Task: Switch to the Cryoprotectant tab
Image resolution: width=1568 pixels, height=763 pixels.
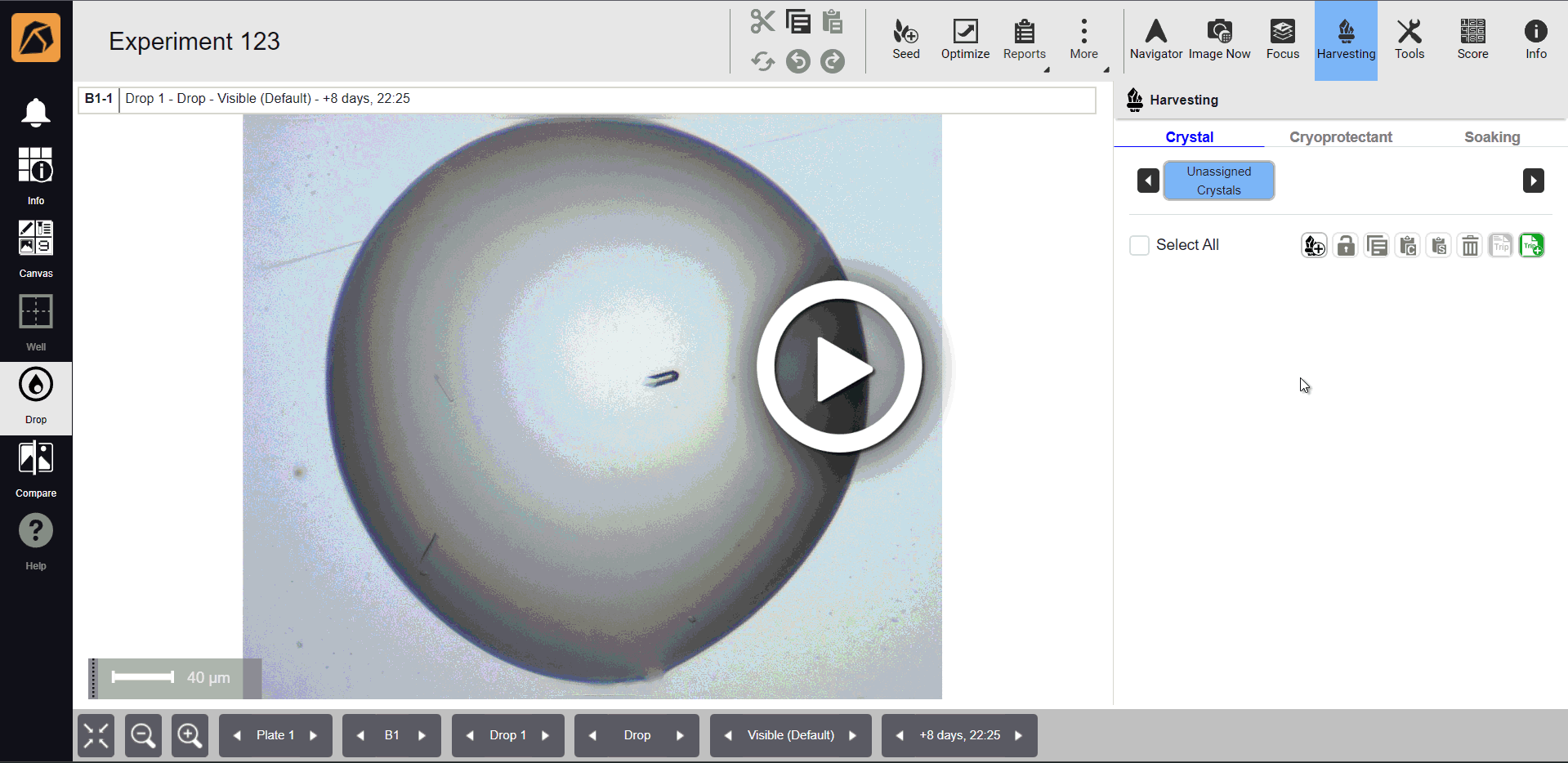Action: click(x=1340, y=137)
